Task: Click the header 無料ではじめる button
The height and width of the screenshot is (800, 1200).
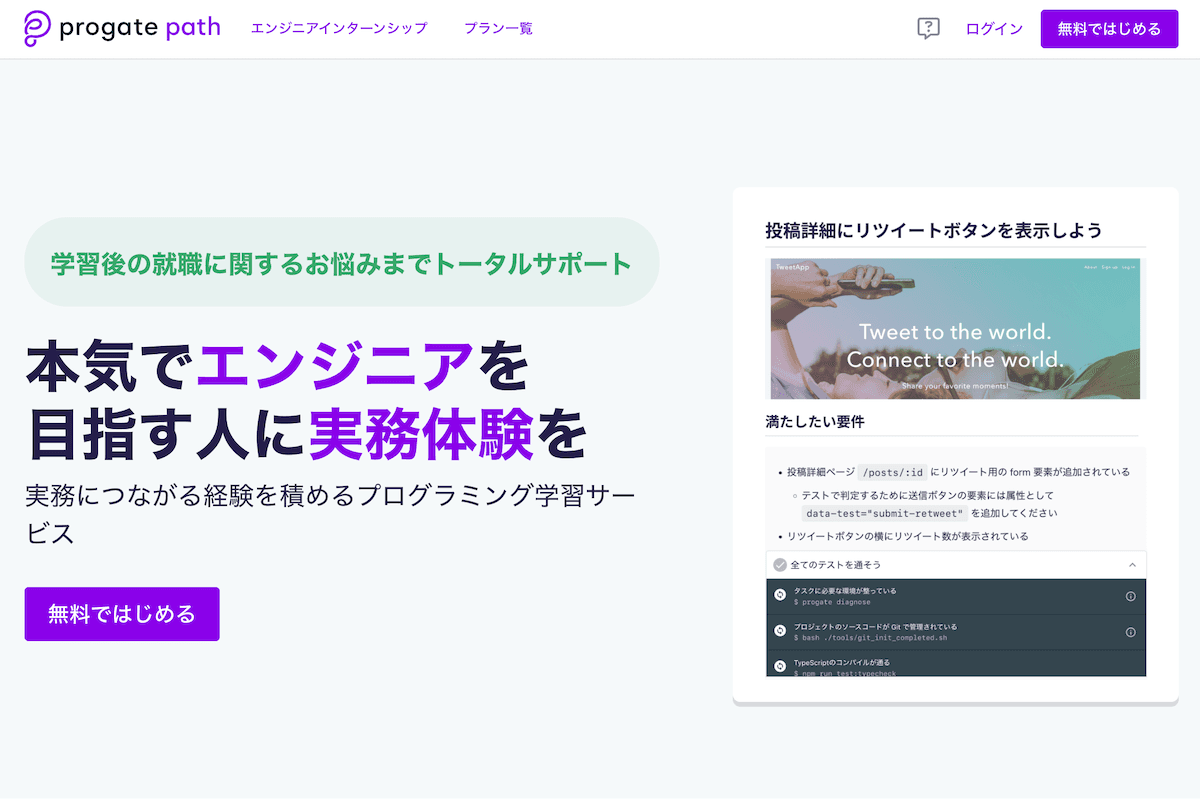Action: pyautogui.click(x=1110, y=29)
